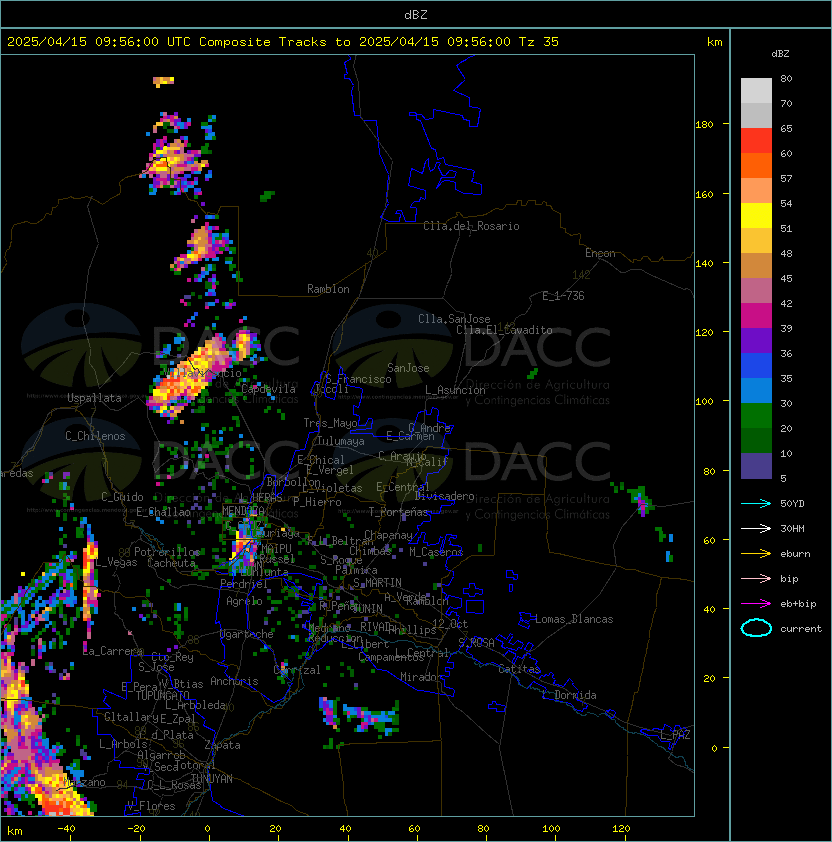Click the Zapata place label
The width and height of the screenshot is (832, 842).
[x=222, y=745]
